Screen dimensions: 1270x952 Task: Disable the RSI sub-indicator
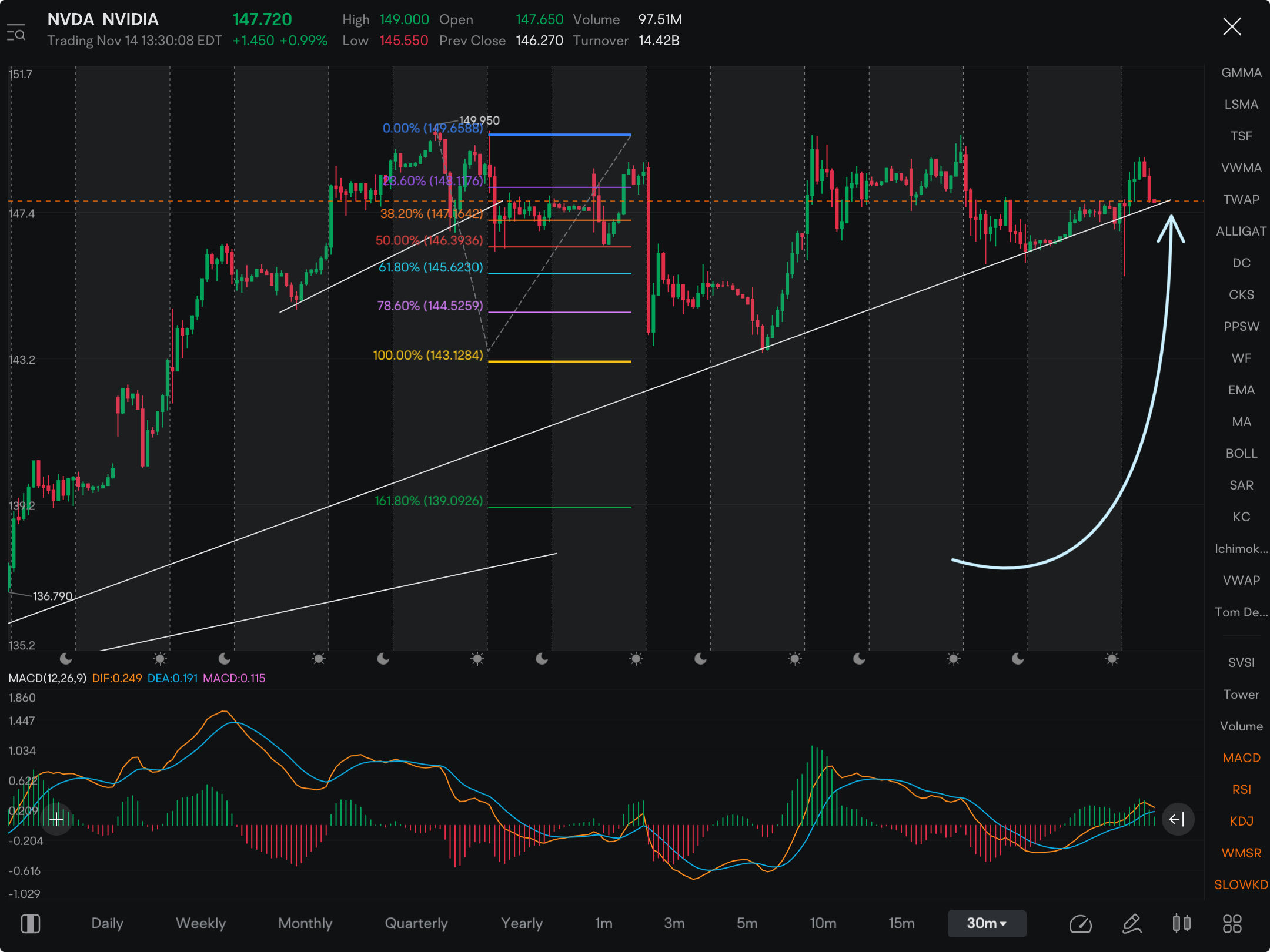point(1241,790)
